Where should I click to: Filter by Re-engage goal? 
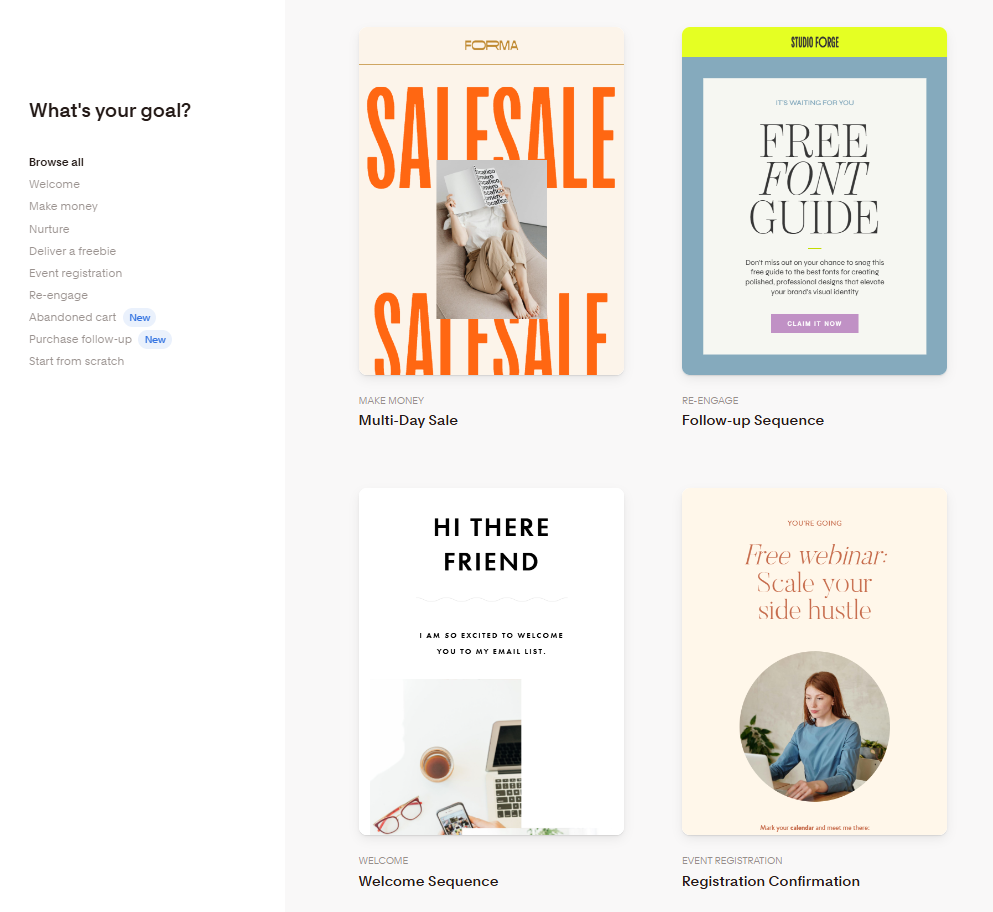58,295
